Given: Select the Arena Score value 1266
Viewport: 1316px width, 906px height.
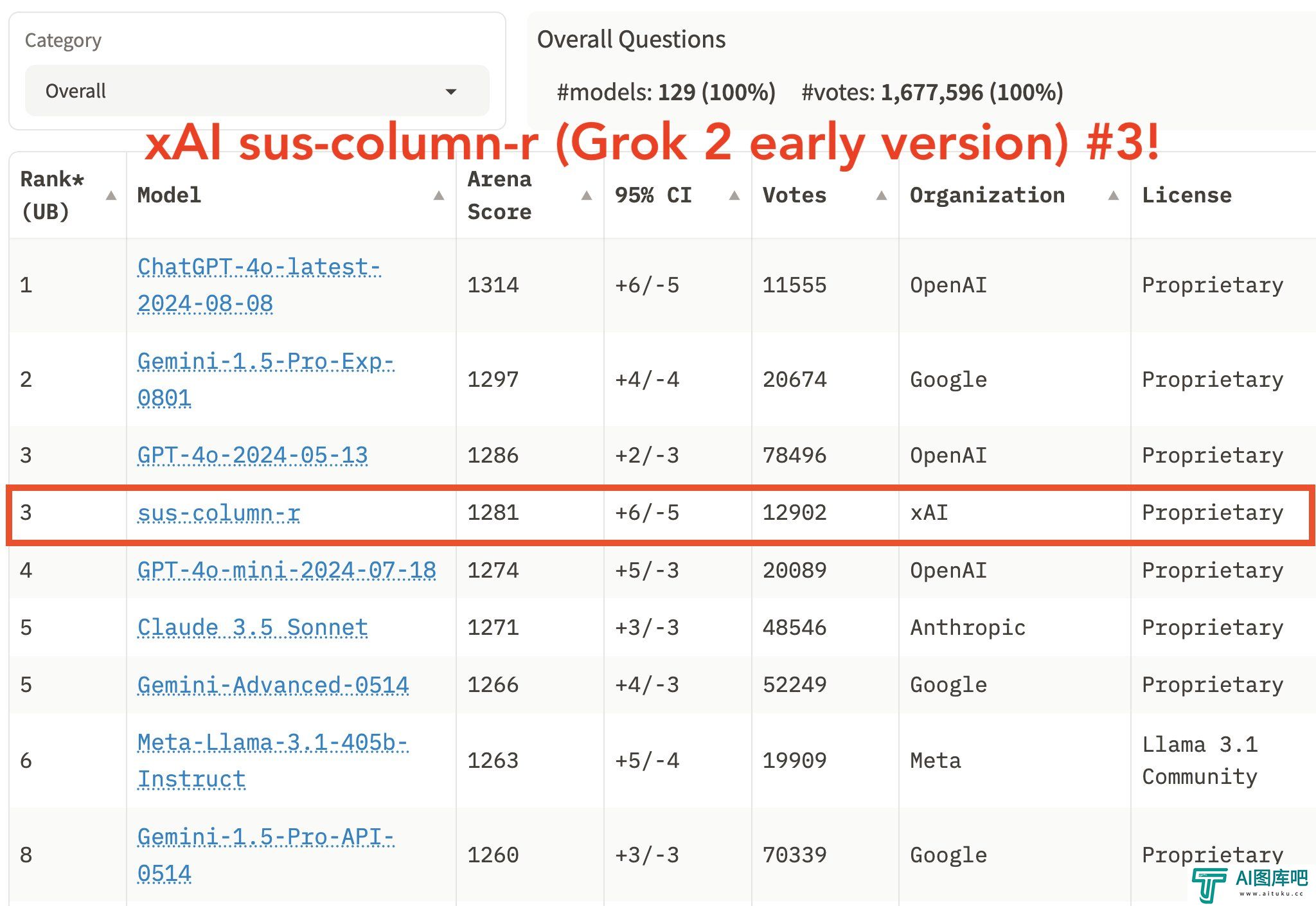Looking at the screenshot, I should pos(493,685).
